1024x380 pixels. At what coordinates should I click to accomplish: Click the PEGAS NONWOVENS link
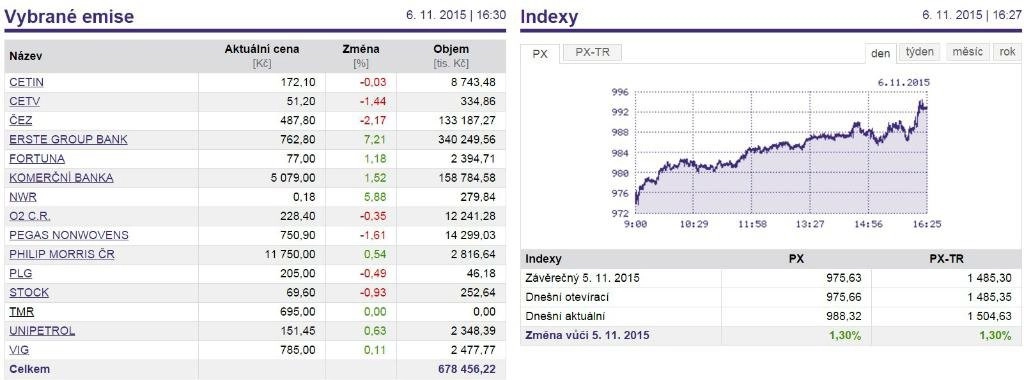click(x=69, y=235)
